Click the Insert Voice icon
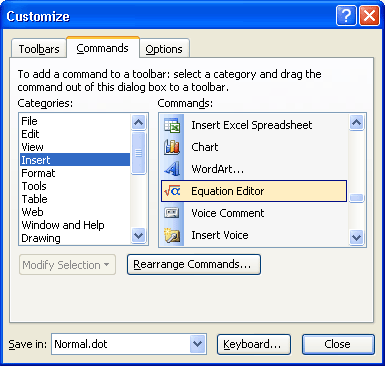The height and width of the screenshot is (366, 385). coord(172,235)
